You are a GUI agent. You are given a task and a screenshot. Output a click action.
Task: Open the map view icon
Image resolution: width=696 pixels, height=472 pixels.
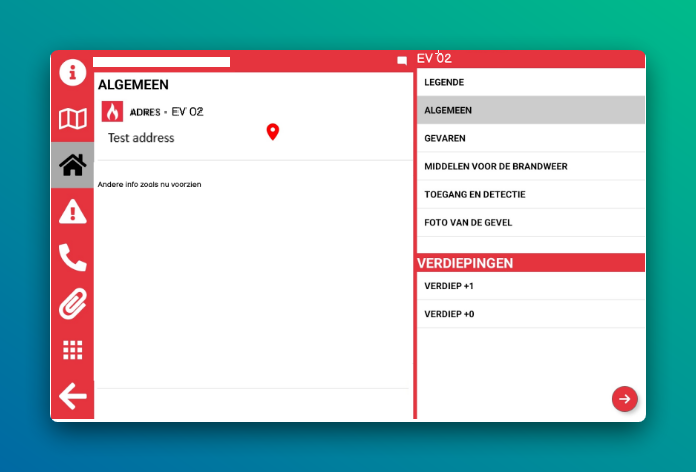(72, 119)
